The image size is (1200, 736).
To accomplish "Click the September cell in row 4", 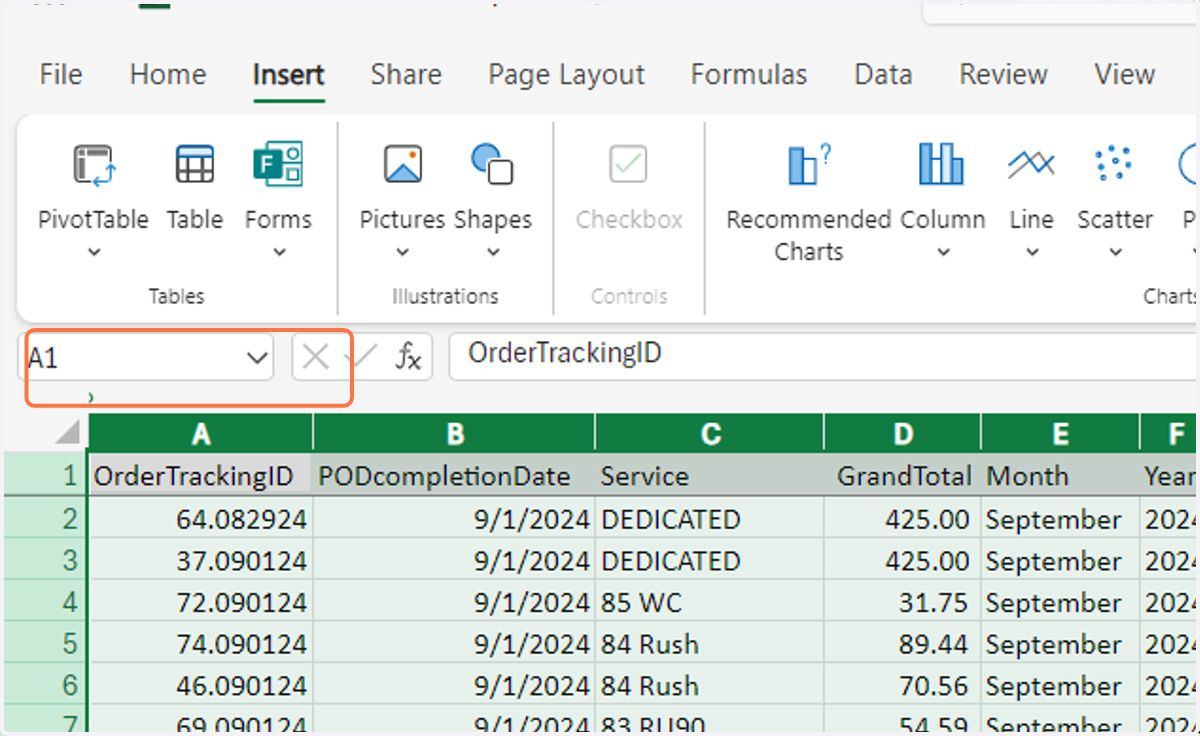I will coord(1060,603).
